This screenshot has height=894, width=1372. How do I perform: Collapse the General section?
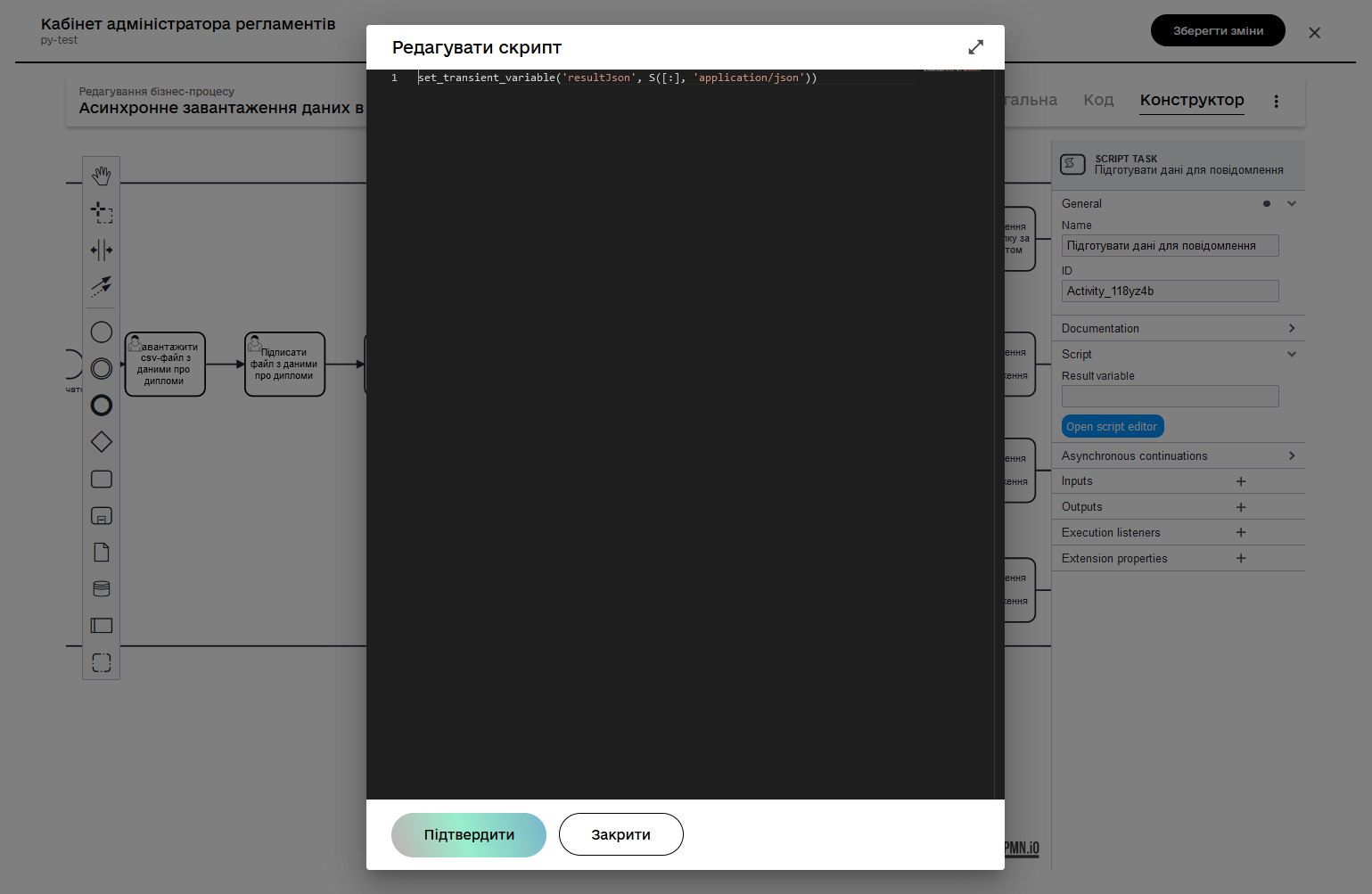[x=1292, y=203]
